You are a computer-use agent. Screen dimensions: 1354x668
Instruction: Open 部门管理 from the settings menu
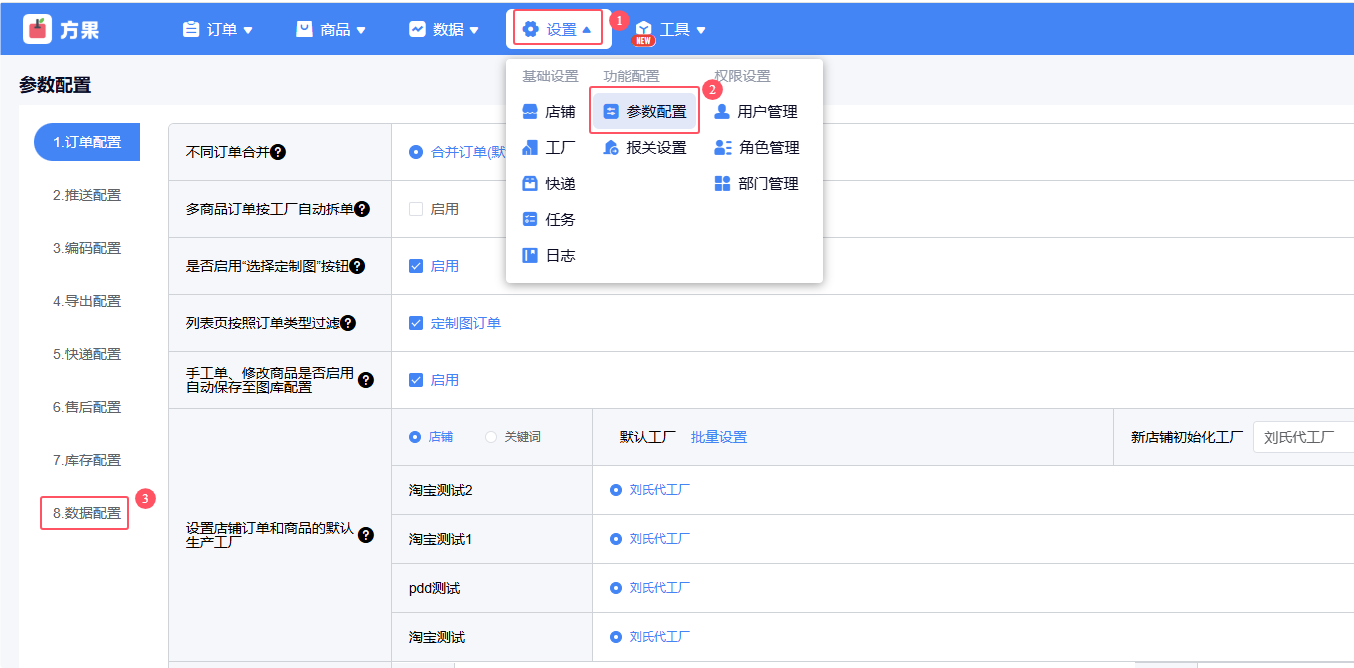[x=756, y=184]
